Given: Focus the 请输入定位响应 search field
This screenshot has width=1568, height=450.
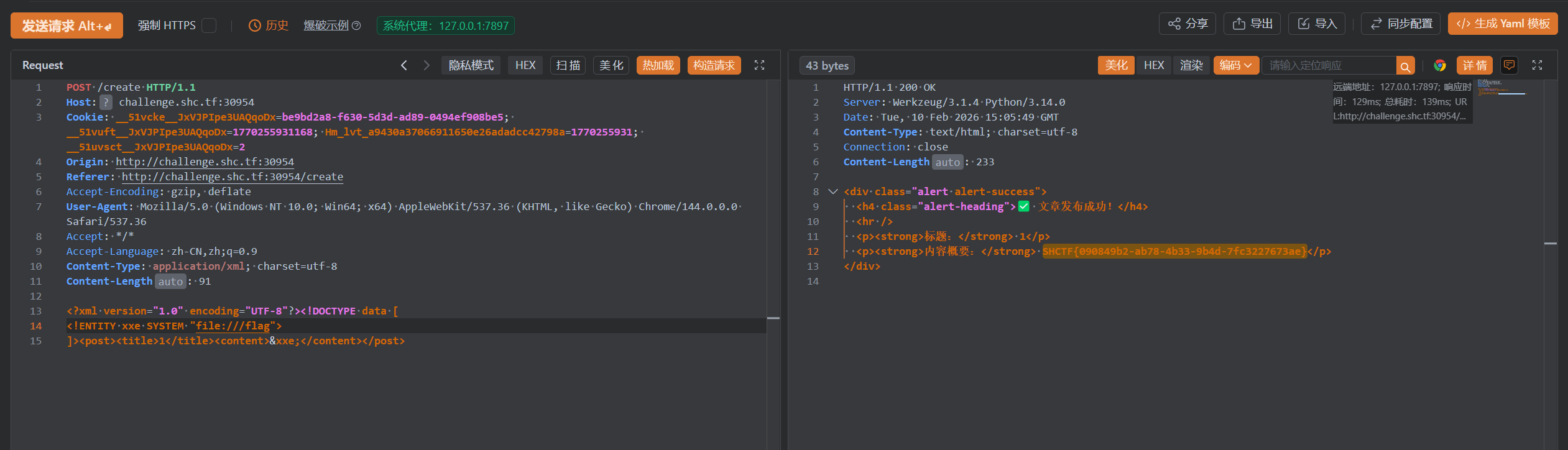Looking at the screenshot, I should (1329, 65).
